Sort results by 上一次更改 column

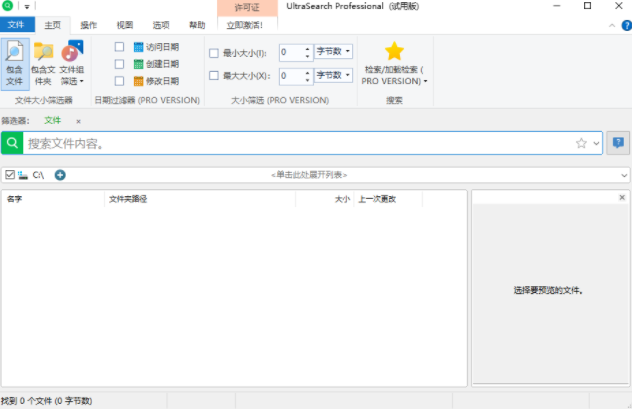(388, 199)
